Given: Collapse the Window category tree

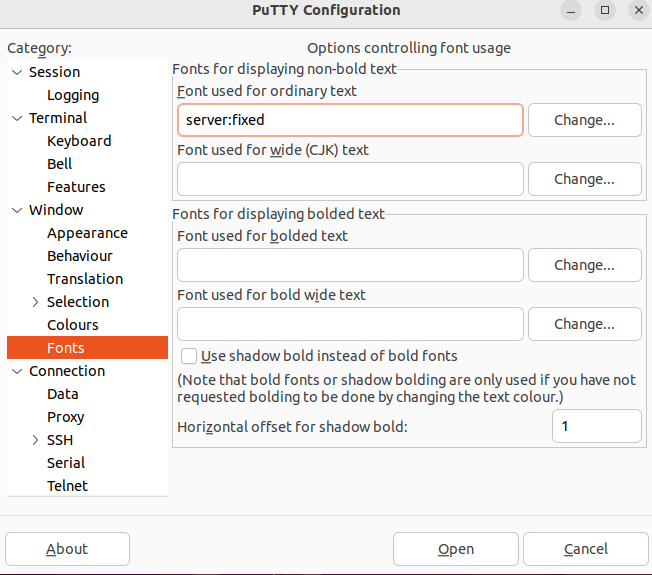Looking at the screenshot, I should pos(17,210).
